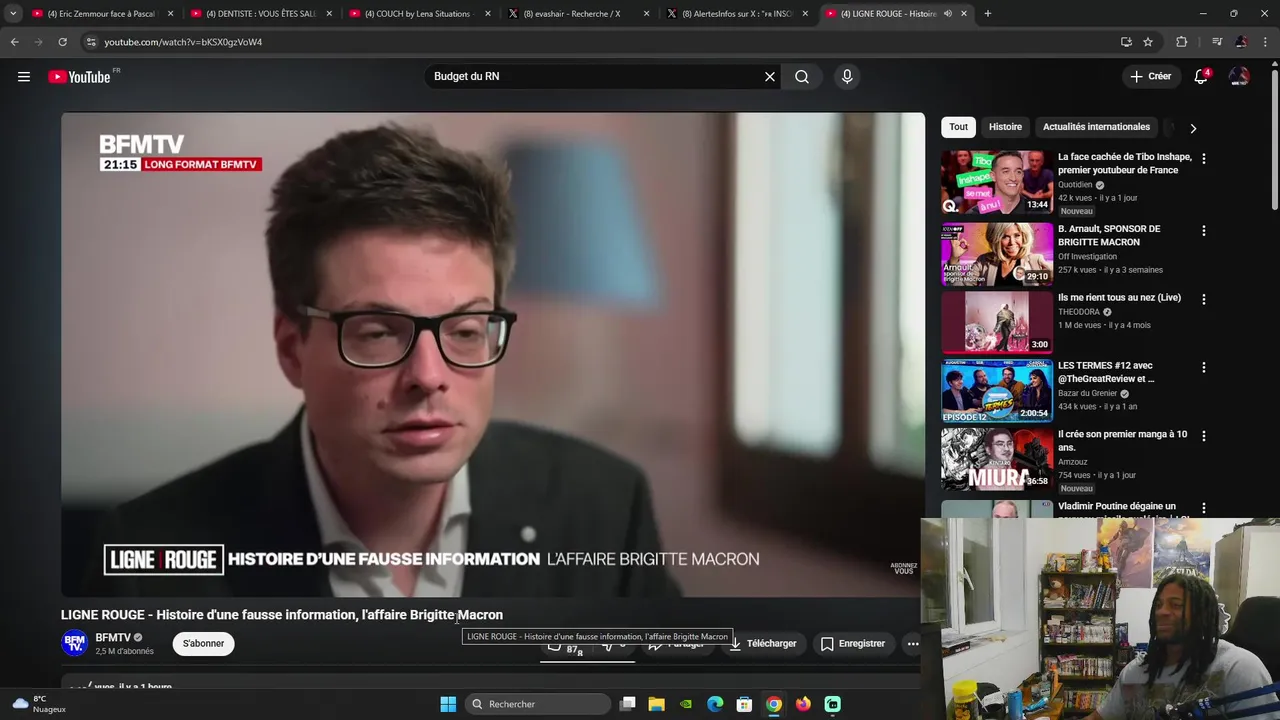Open Microsoft Edge from the taskbar
This screenshot has height=720, width=1280.
coord(715,704)
